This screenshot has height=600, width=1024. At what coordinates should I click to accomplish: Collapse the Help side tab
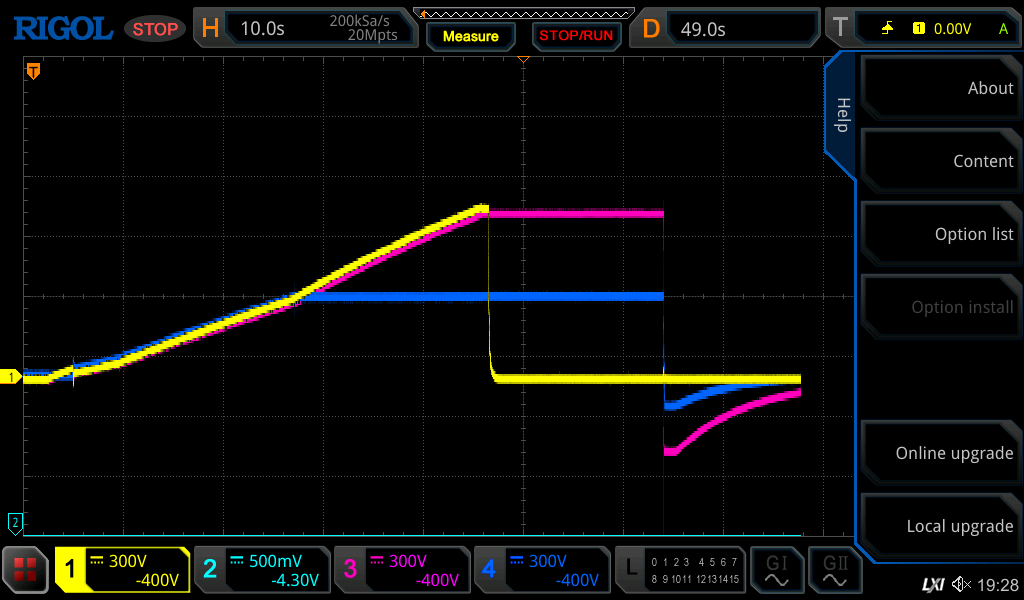pos(842,115)
